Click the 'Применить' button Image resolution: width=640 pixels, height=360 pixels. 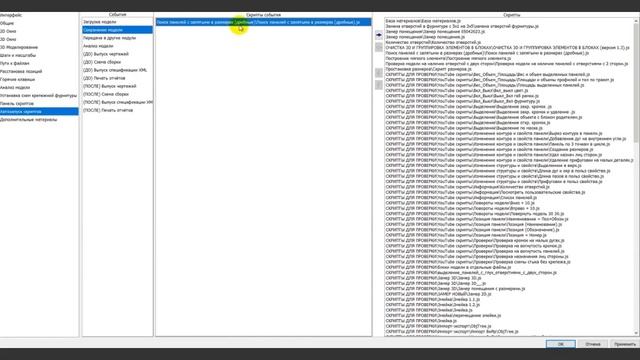[624, 344]
